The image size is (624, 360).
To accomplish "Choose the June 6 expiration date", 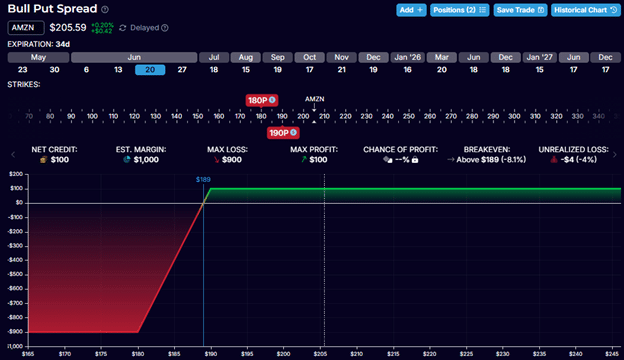I will coord(86,70).
